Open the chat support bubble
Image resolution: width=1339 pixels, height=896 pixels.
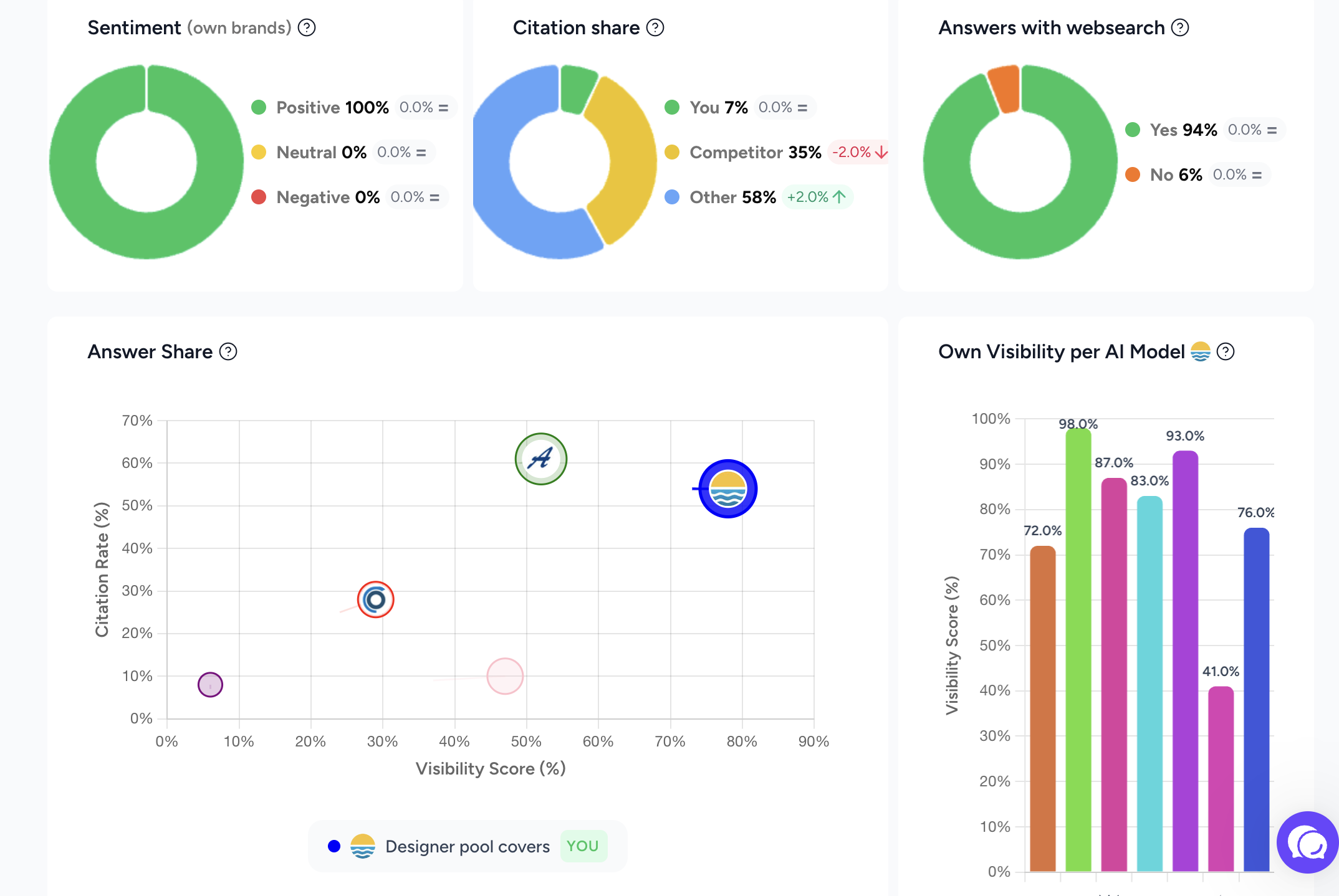coord(1308,842)
